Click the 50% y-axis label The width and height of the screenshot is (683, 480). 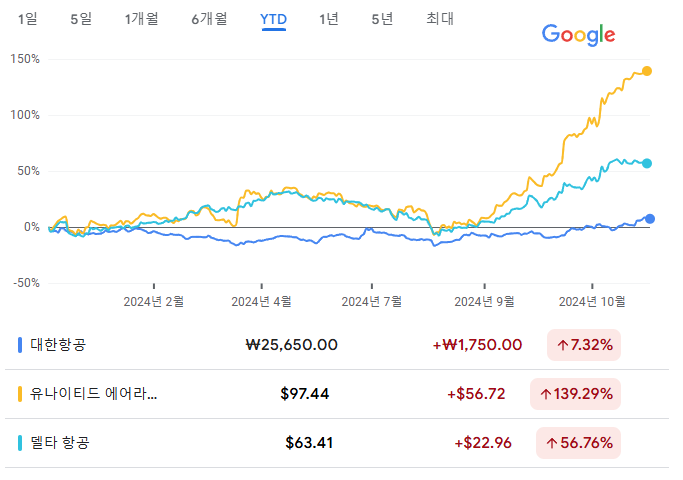(x=28, y=171)
